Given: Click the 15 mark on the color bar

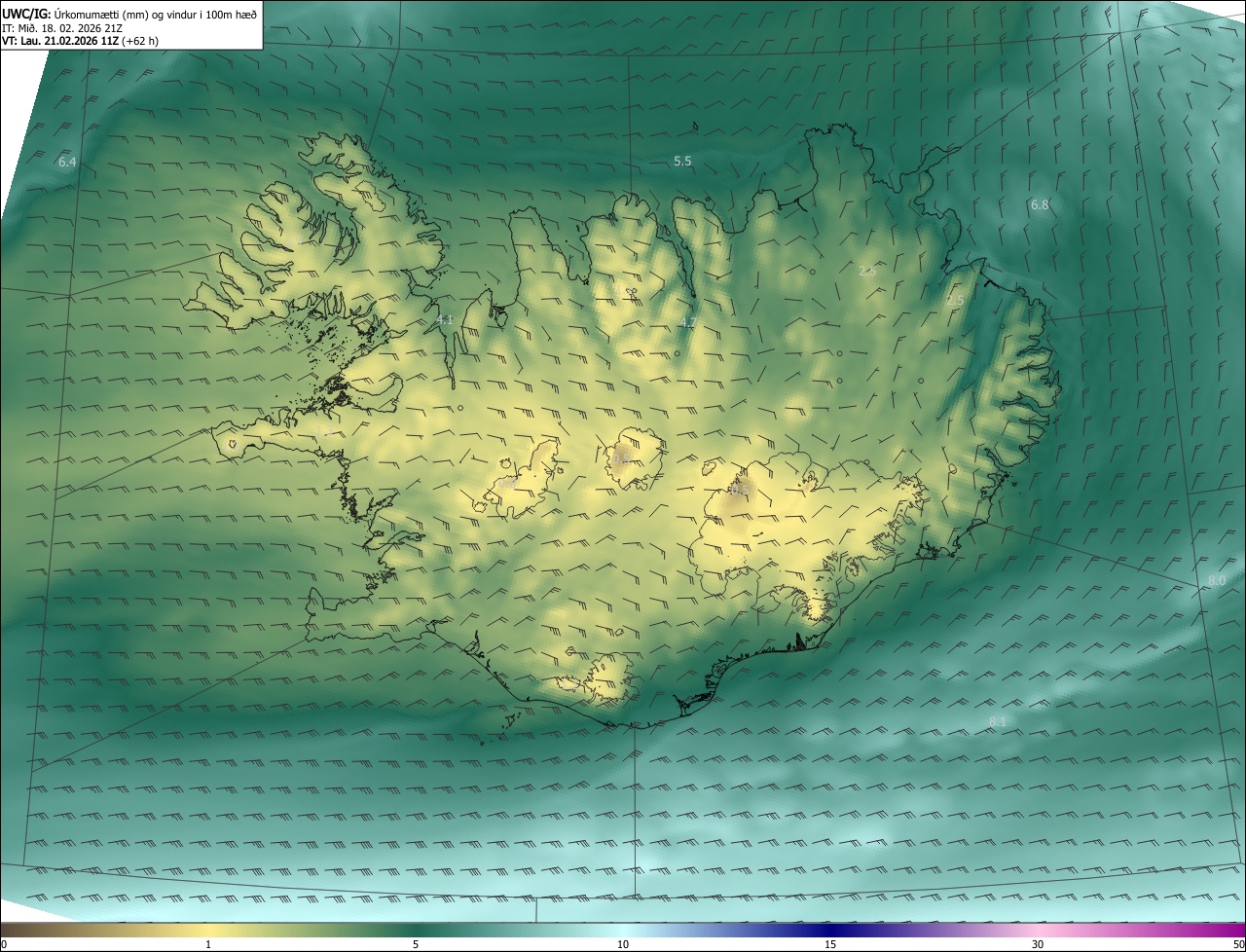Looking at the screenshot, I should pyautogui.click(x=830, y=944).
